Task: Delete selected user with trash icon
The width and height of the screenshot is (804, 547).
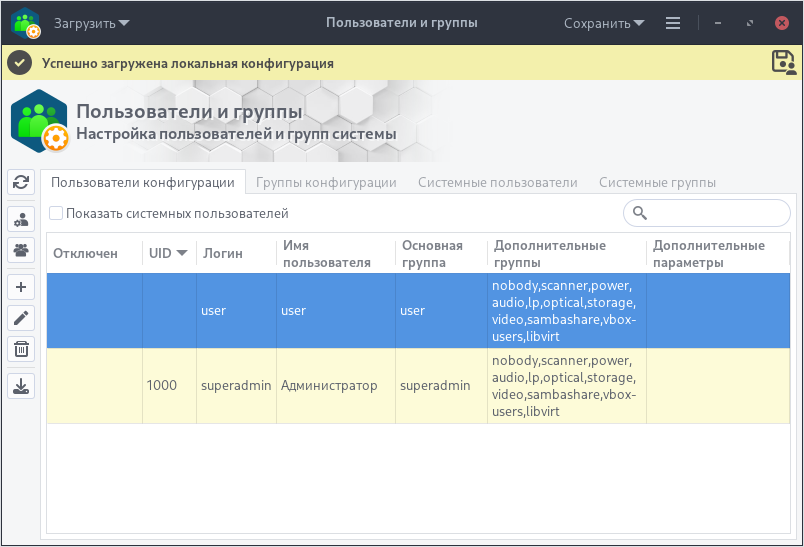Action: (22, 348)
